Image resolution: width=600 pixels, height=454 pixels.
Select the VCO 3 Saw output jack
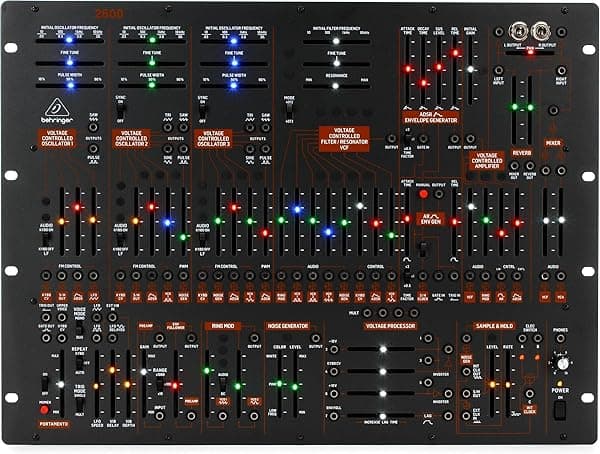coord(266,127)
